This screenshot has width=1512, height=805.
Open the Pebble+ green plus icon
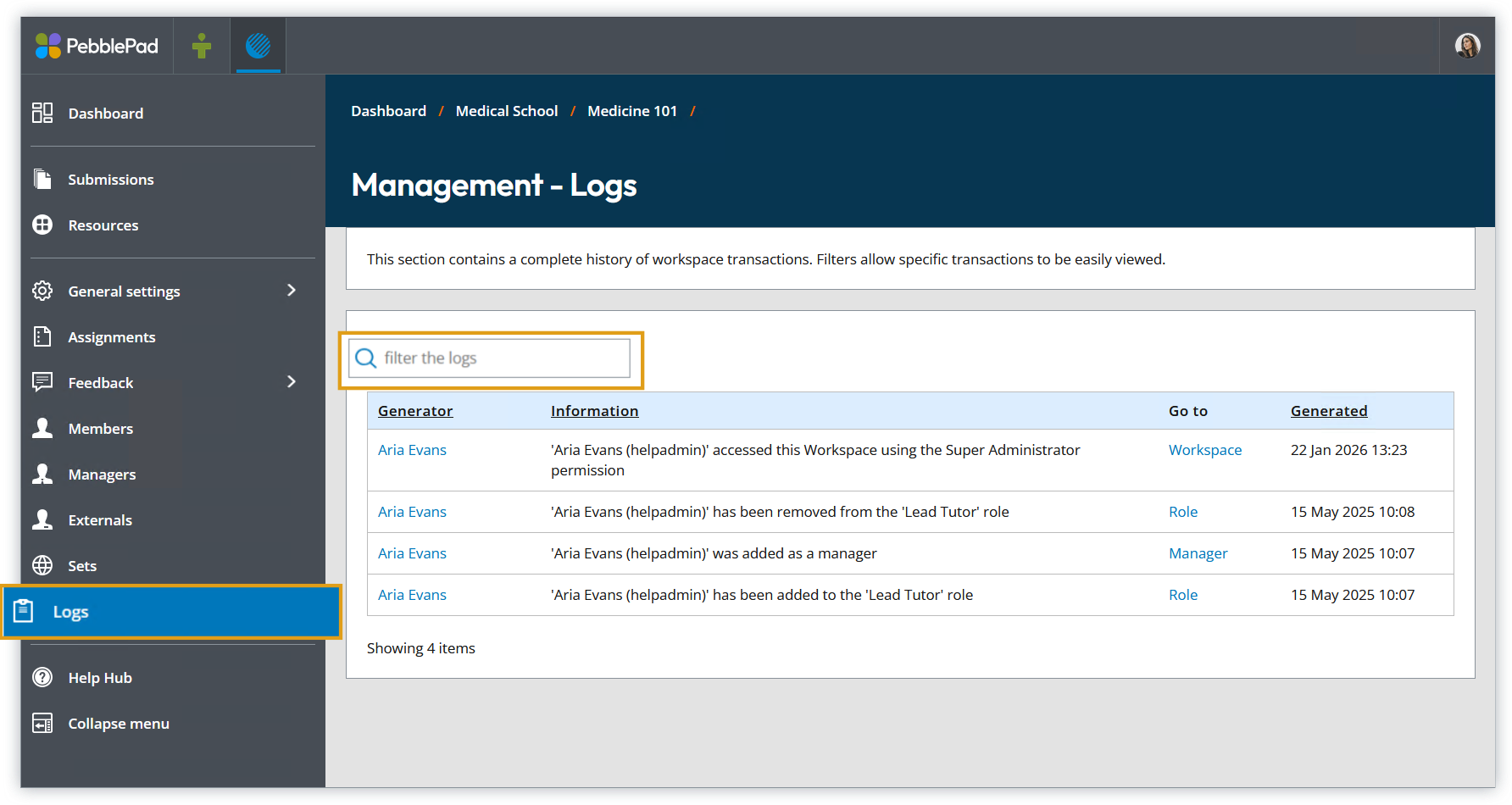tap(202, 46)
